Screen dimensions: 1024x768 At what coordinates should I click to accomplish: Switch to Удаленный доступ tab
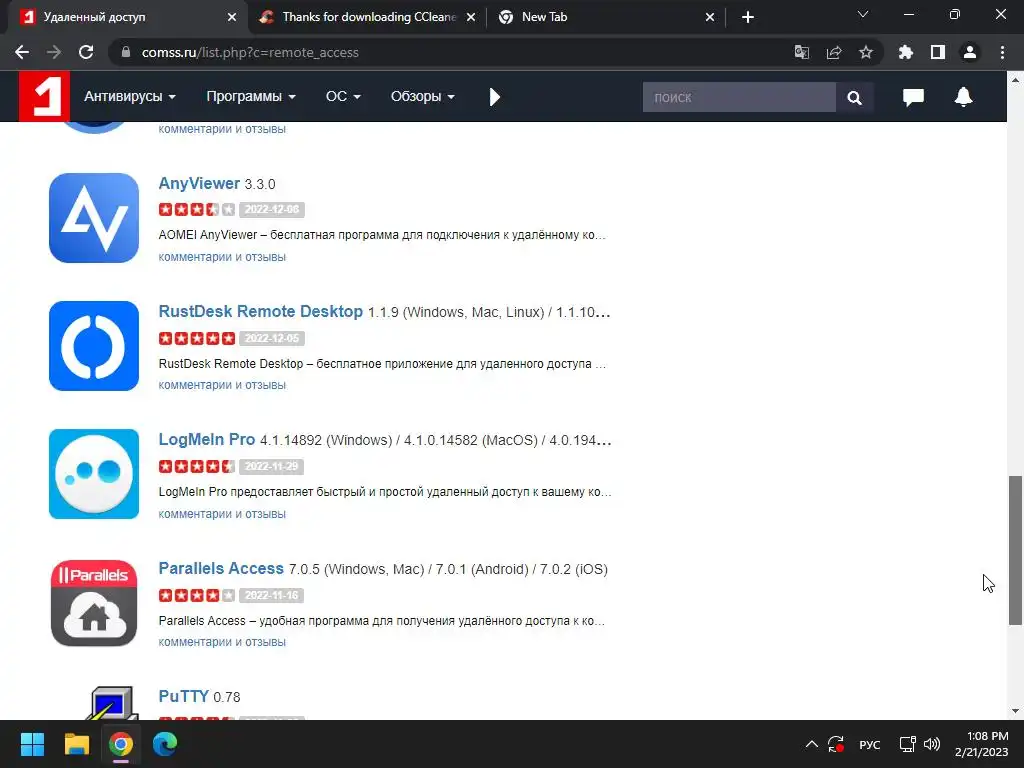(124, 17)
